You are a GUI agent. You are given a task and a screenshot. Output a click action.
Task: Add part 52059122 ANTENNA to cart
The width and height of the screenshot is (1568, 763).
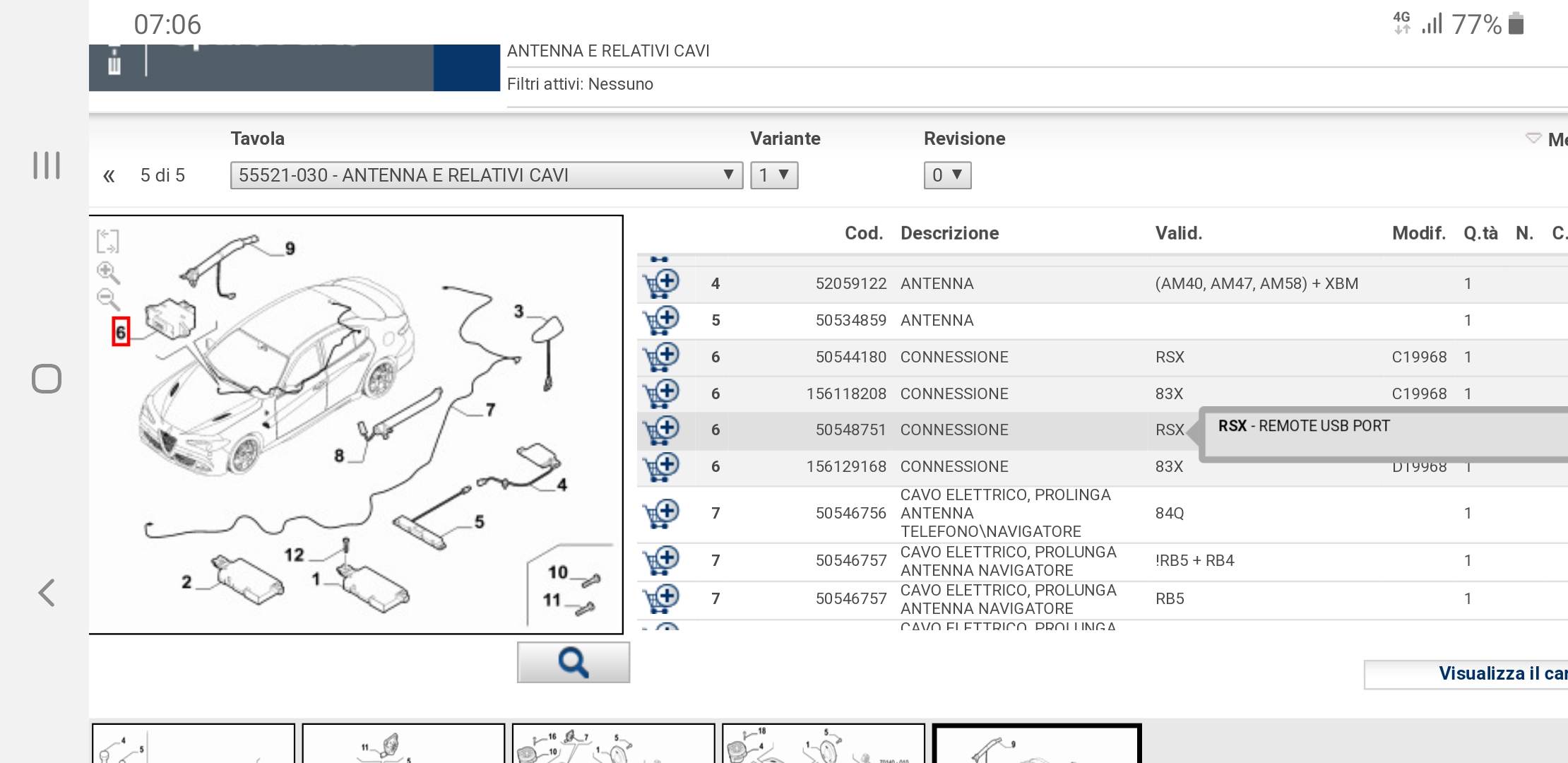(x=661, y=284)
